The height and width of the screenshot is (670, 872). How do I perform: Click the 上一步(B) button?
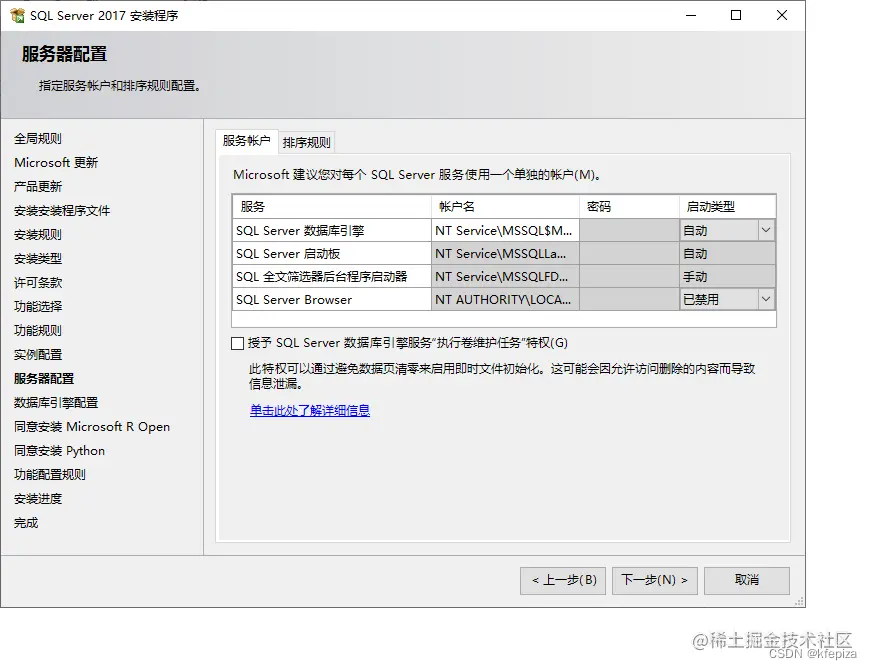click(562, 580)
